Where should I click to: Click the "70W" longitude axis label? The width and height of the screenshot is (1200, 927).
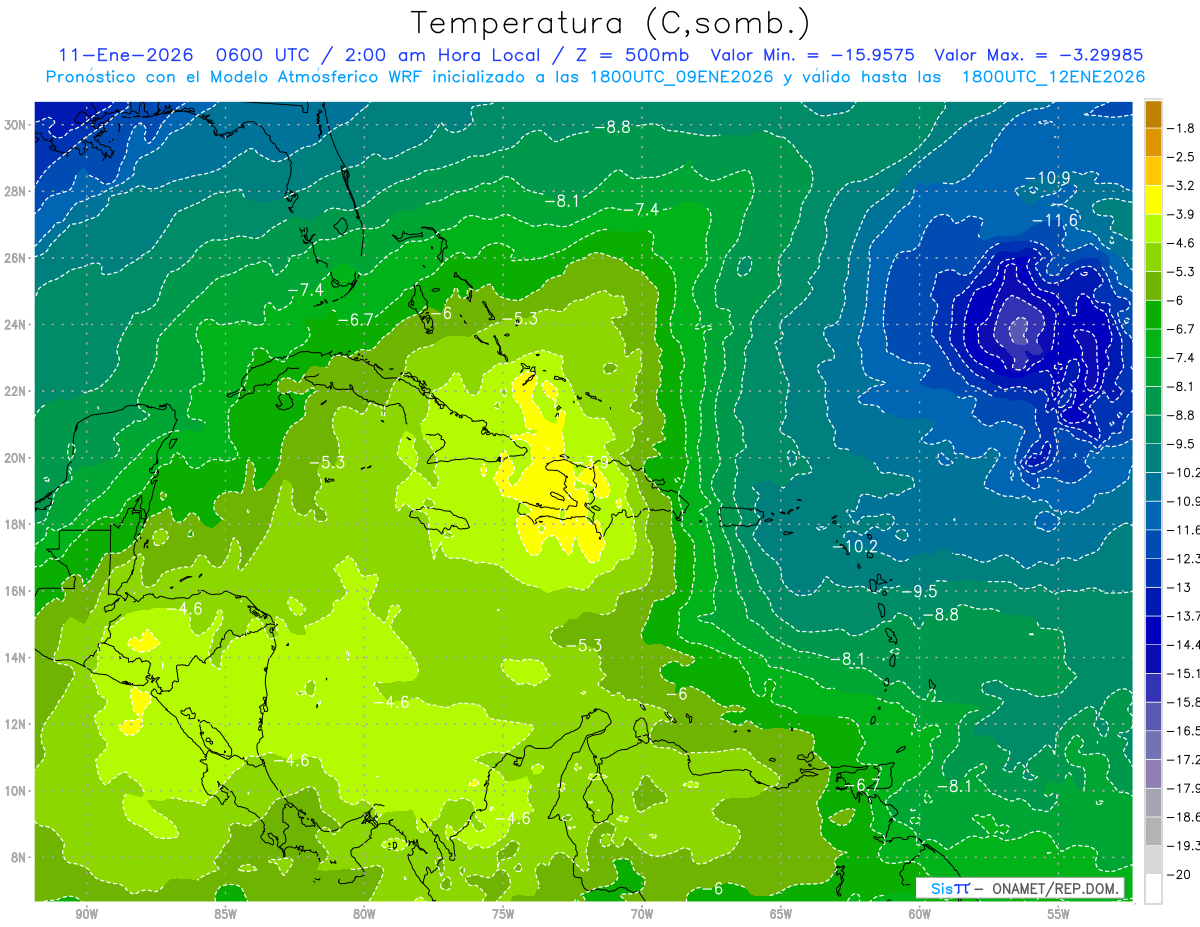pos(642,914)
